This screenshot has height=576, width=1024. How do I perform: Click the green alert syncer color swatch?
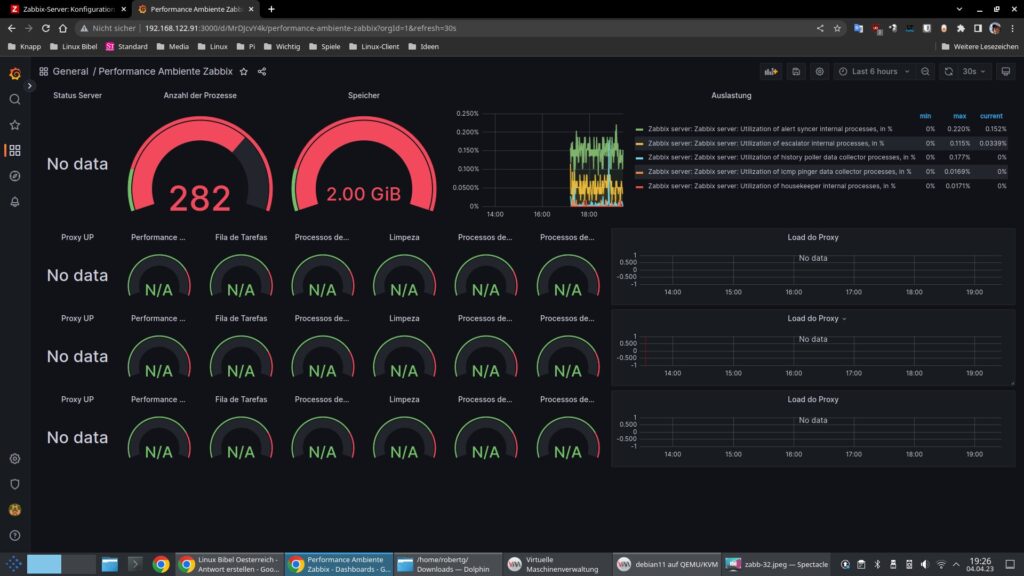point(639,129)
